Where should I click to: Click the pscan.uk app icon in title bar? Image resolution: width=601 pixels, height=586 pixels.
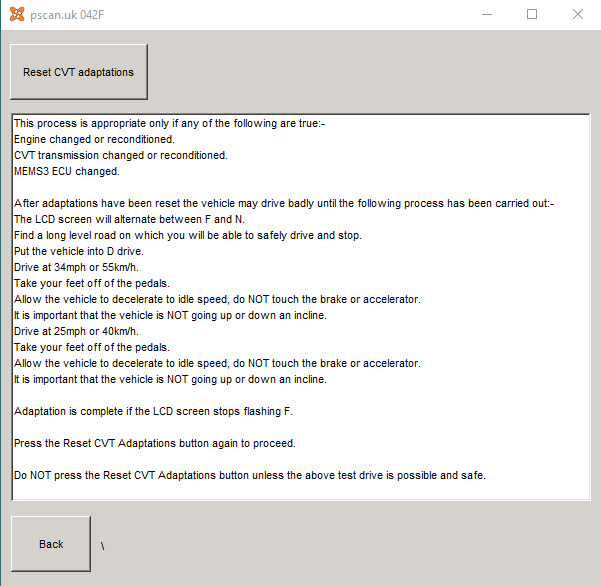tap(17, 15)
